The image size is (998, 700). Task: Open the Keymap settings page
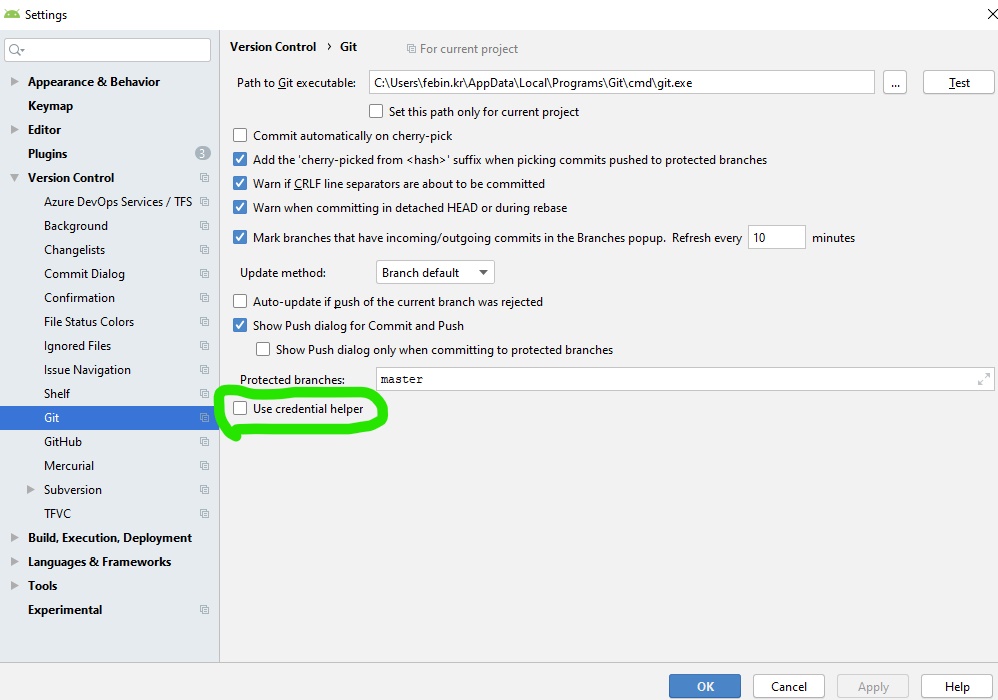coord(50,106)
